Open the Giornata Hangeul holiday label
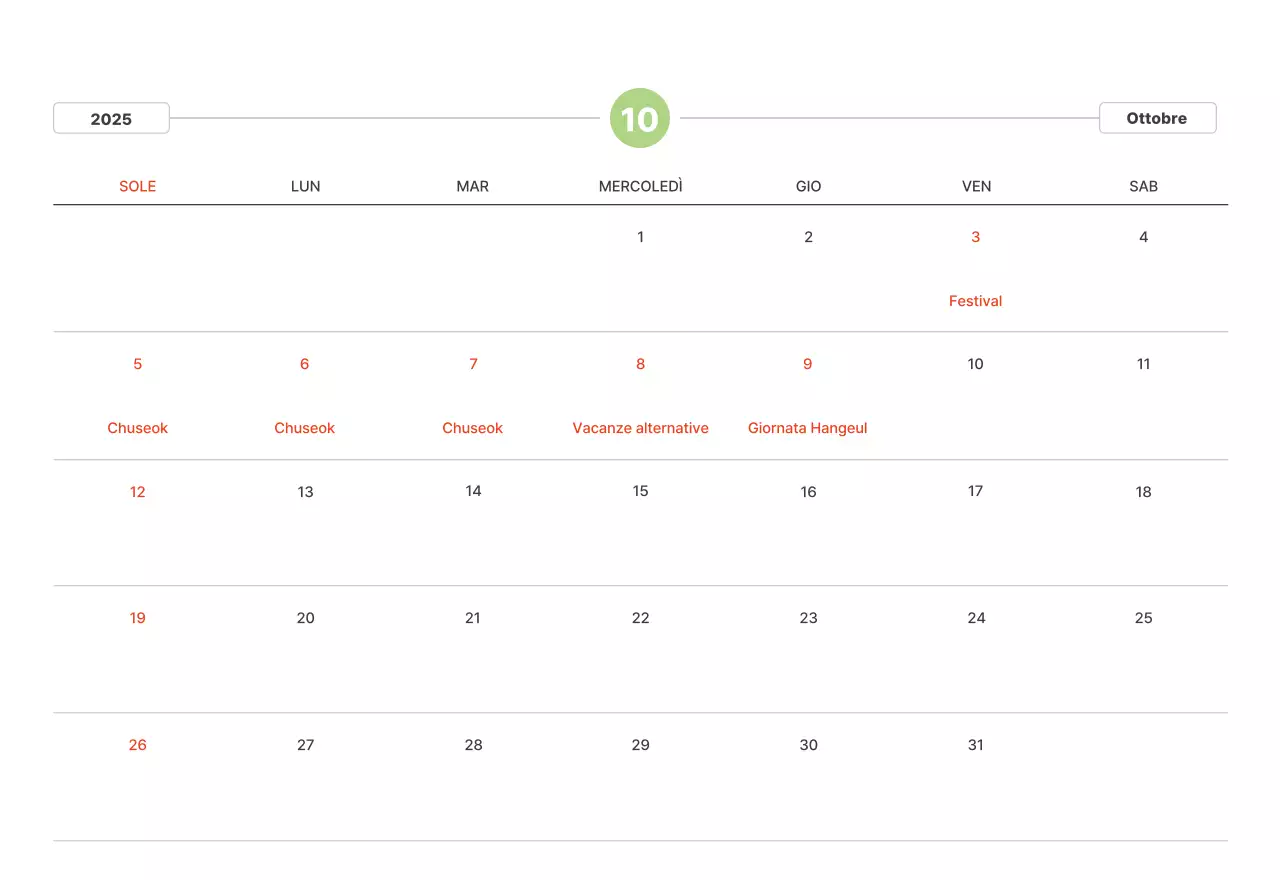The height and width of the screenshot is (880, 1280). pyautogui.click(x=807, y=428)
